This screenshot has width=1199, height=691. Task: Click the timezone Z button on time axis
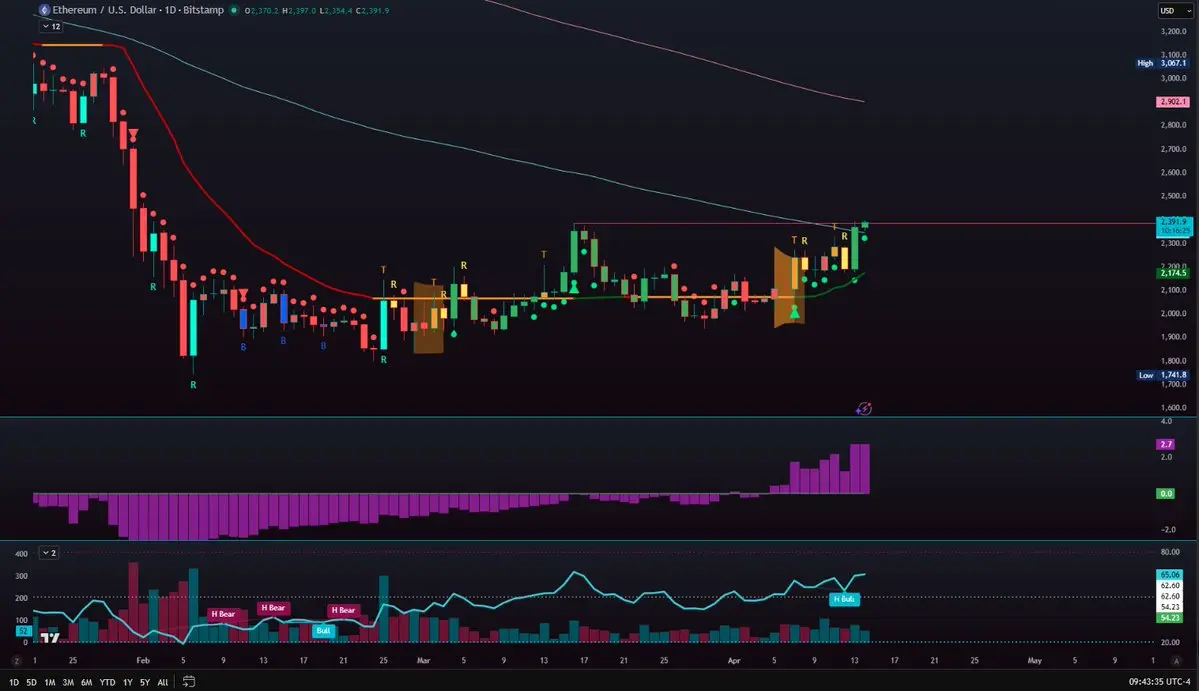(x=16, y=660)
